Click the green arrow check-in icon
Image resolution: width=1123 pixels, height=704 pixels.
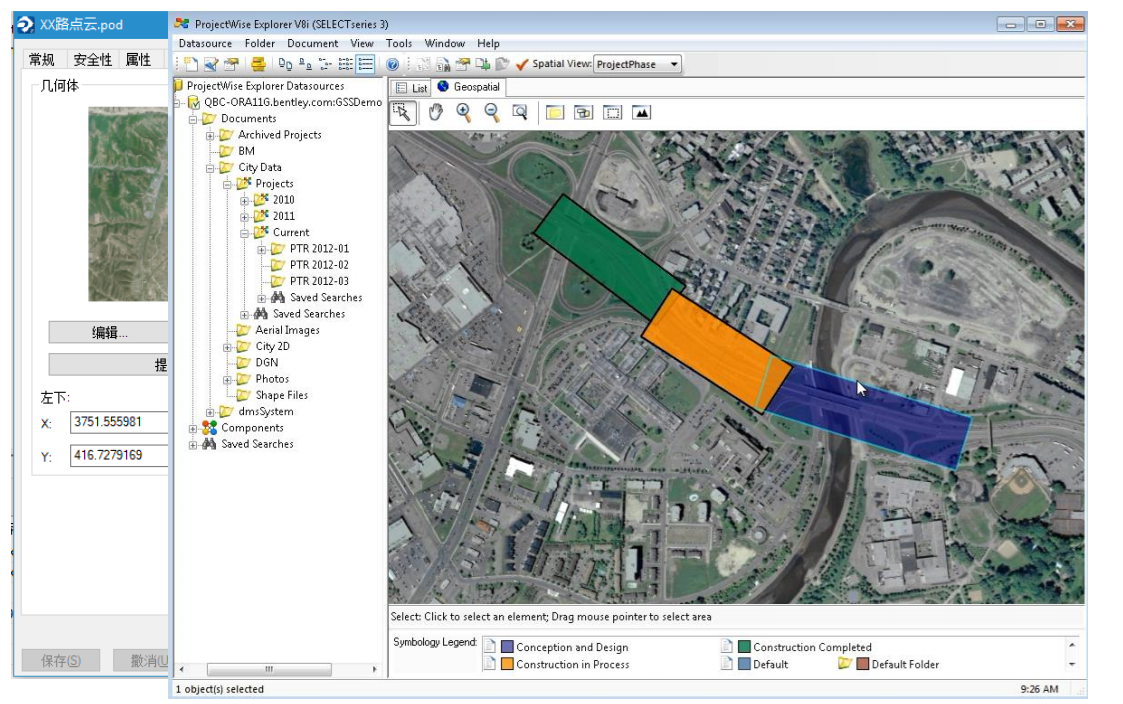(x=483, y=64)
